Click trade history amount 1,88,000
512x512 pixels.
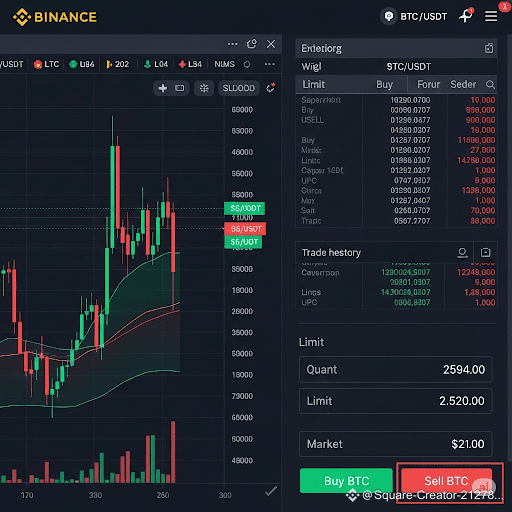click(480, 292)
